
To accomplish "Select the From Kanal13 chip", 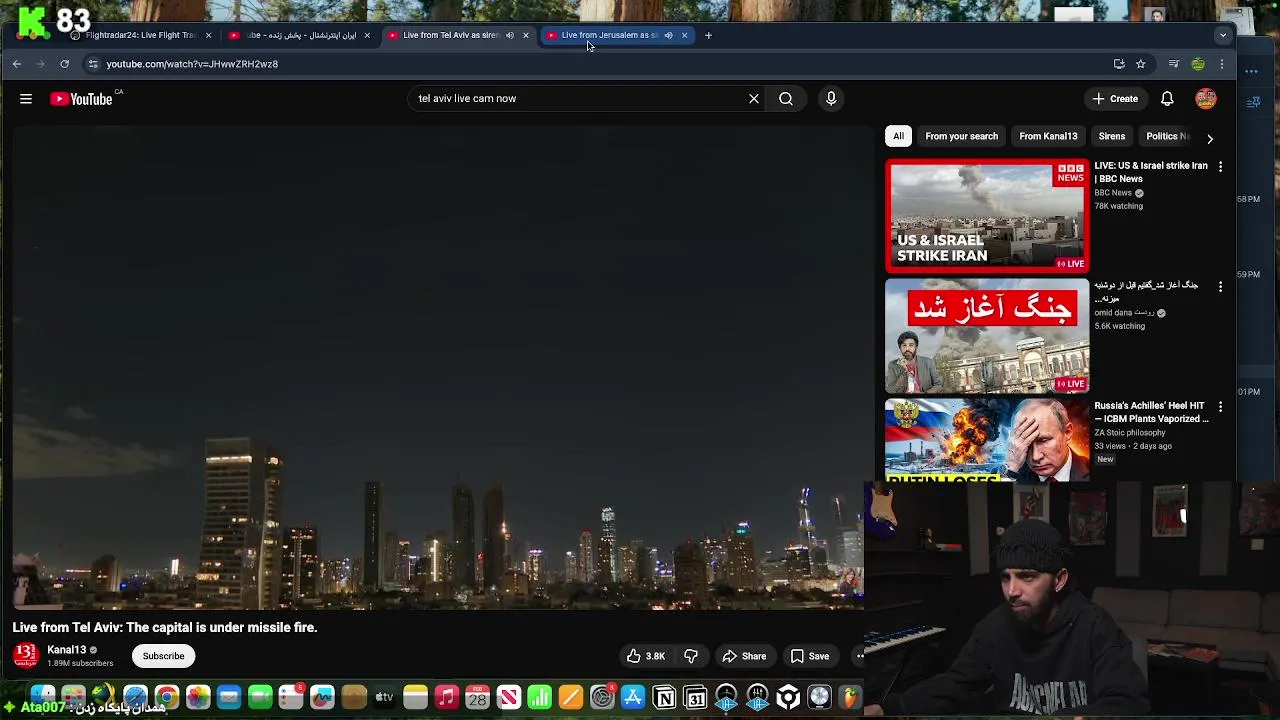I will pos(1048,136).
